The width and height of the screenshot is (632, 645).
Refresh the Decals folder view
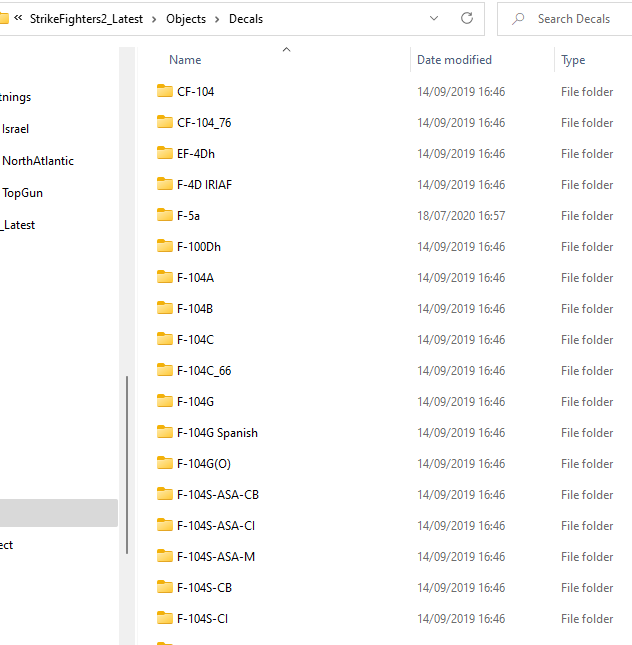tap(467, 19)
